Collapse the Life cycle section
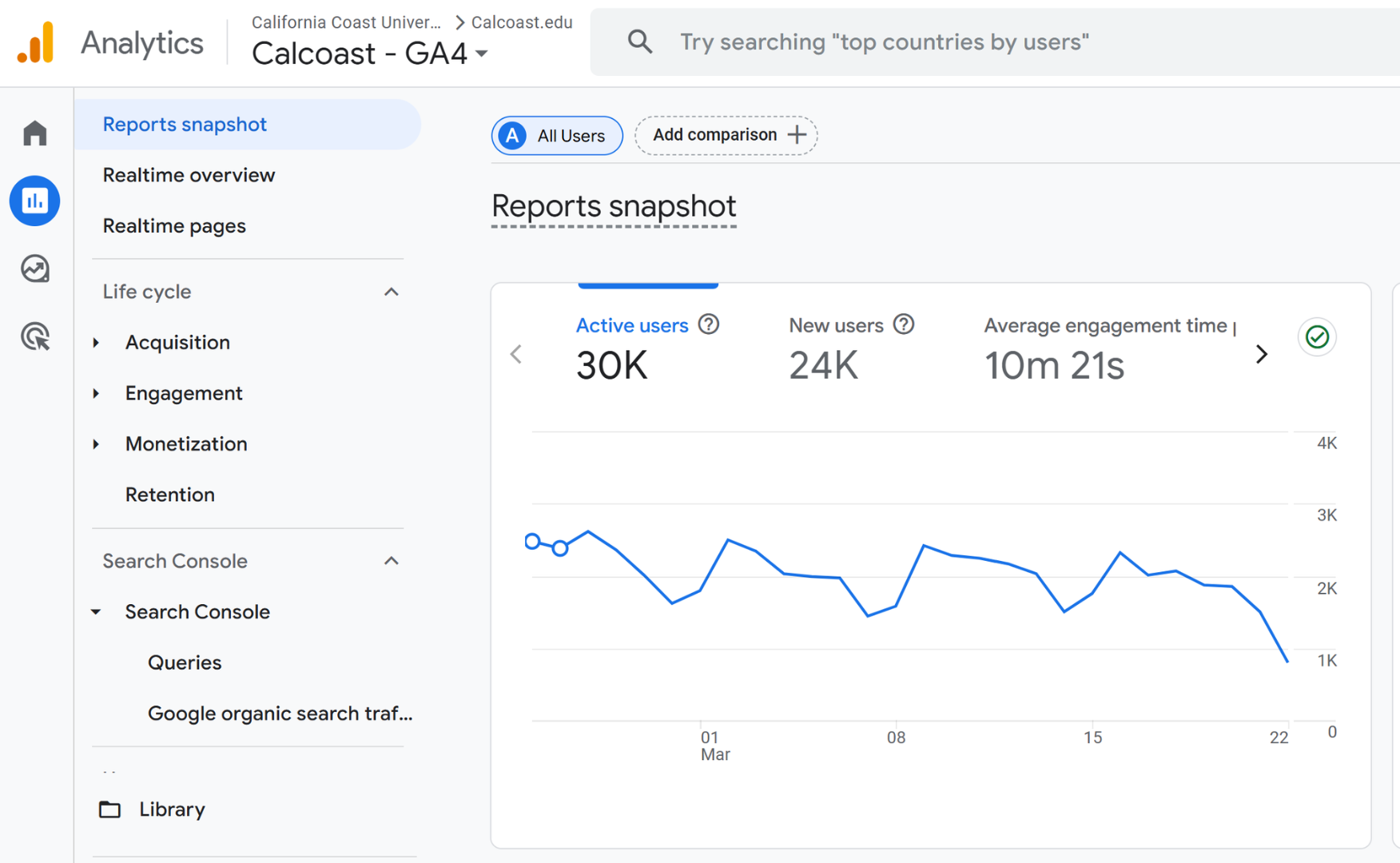This screenshot has width=1400, height=863. (x=391, y=292)
